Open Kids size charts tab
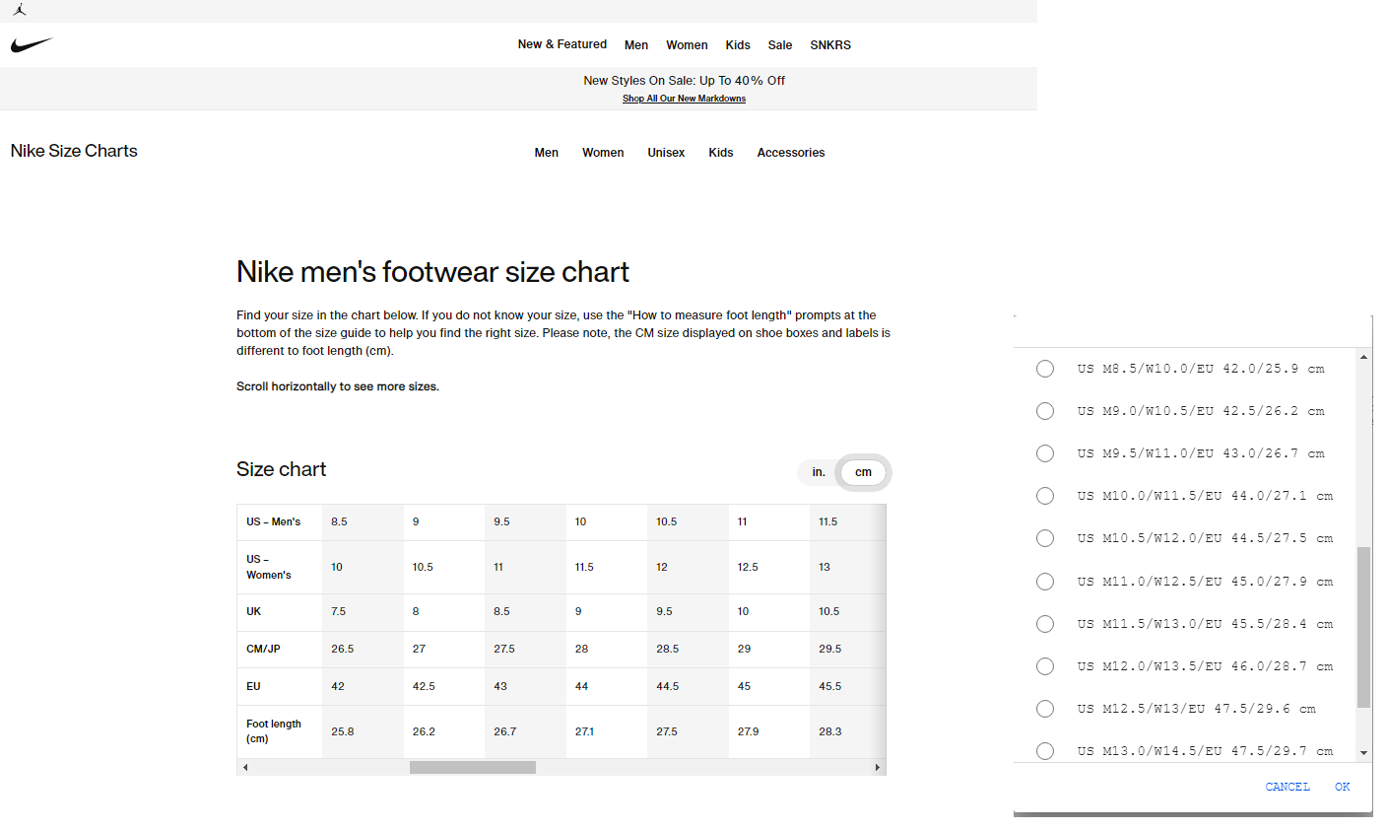Image resolution: width=1388 pixels, height=830 pixels. tap(721, 153)
